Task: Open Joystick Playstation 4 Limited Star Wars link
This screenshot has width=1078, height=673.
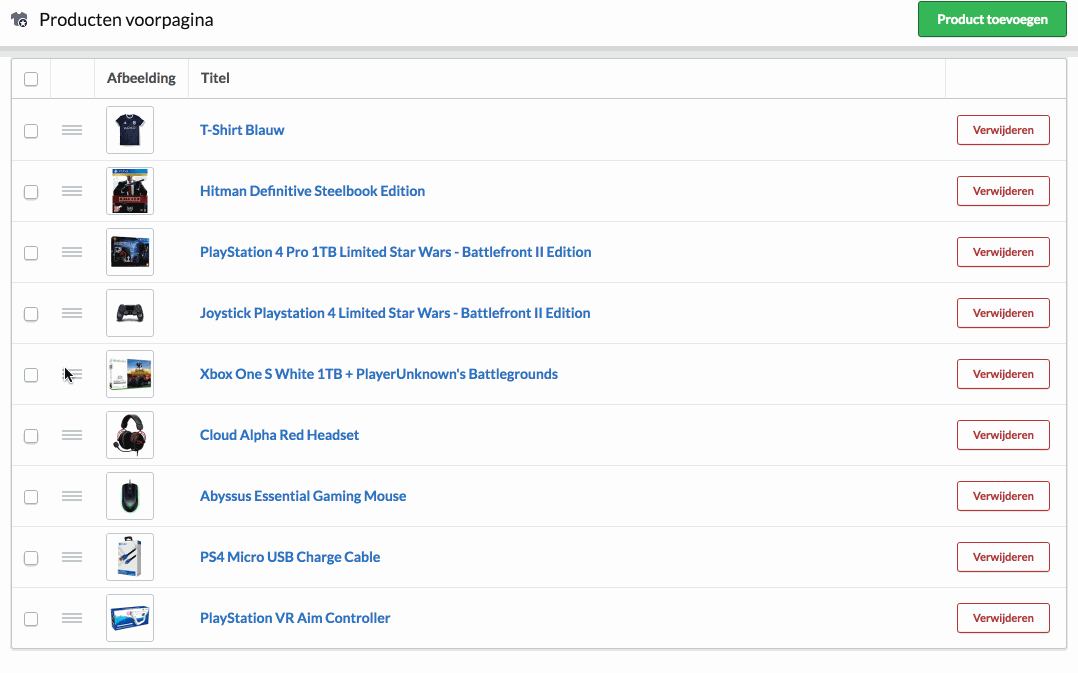Action: click(x=395, y=313)
